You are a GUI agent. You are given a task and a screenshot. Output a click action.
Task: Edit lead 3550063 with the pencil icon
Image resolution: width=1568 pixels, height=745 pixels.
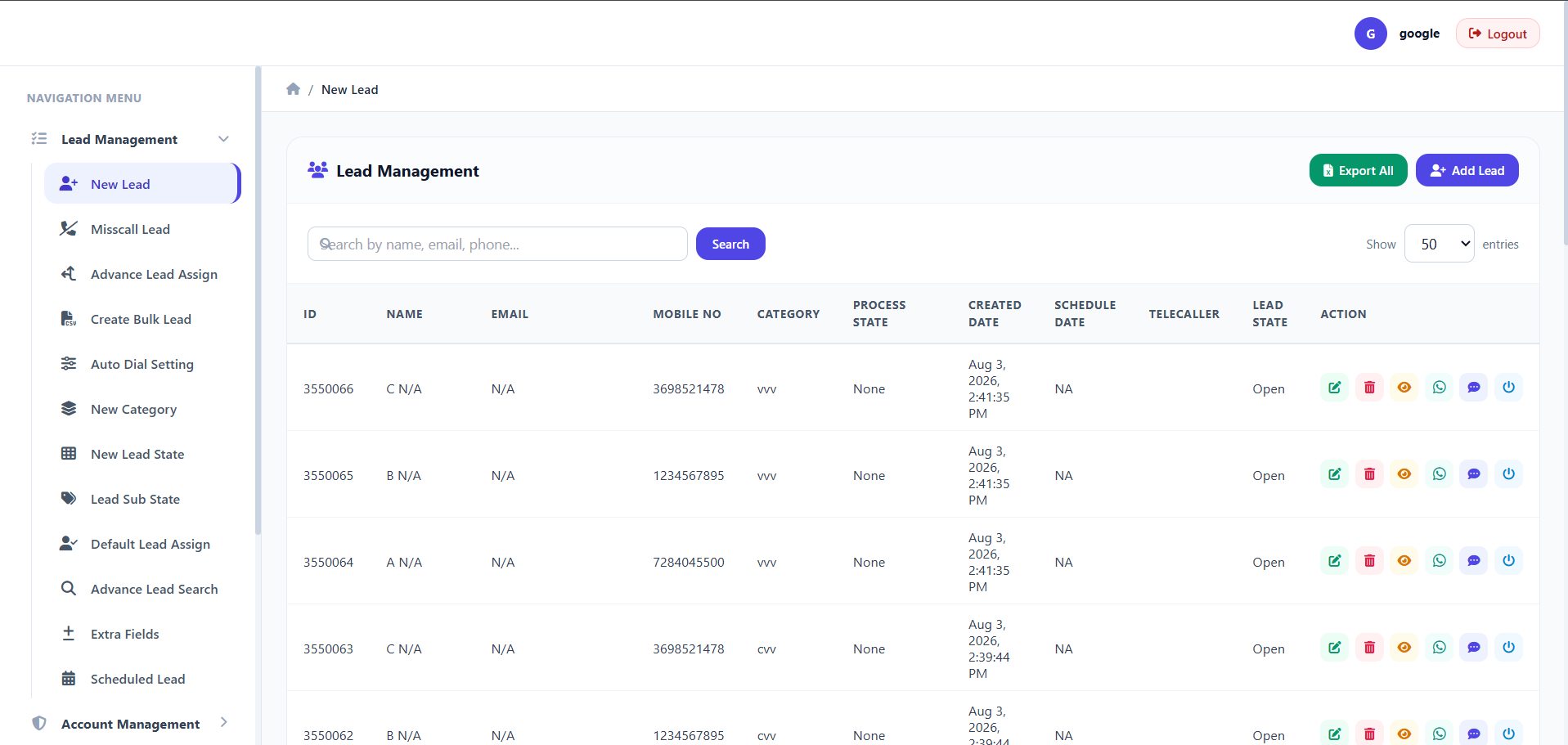pos(1334,648)
